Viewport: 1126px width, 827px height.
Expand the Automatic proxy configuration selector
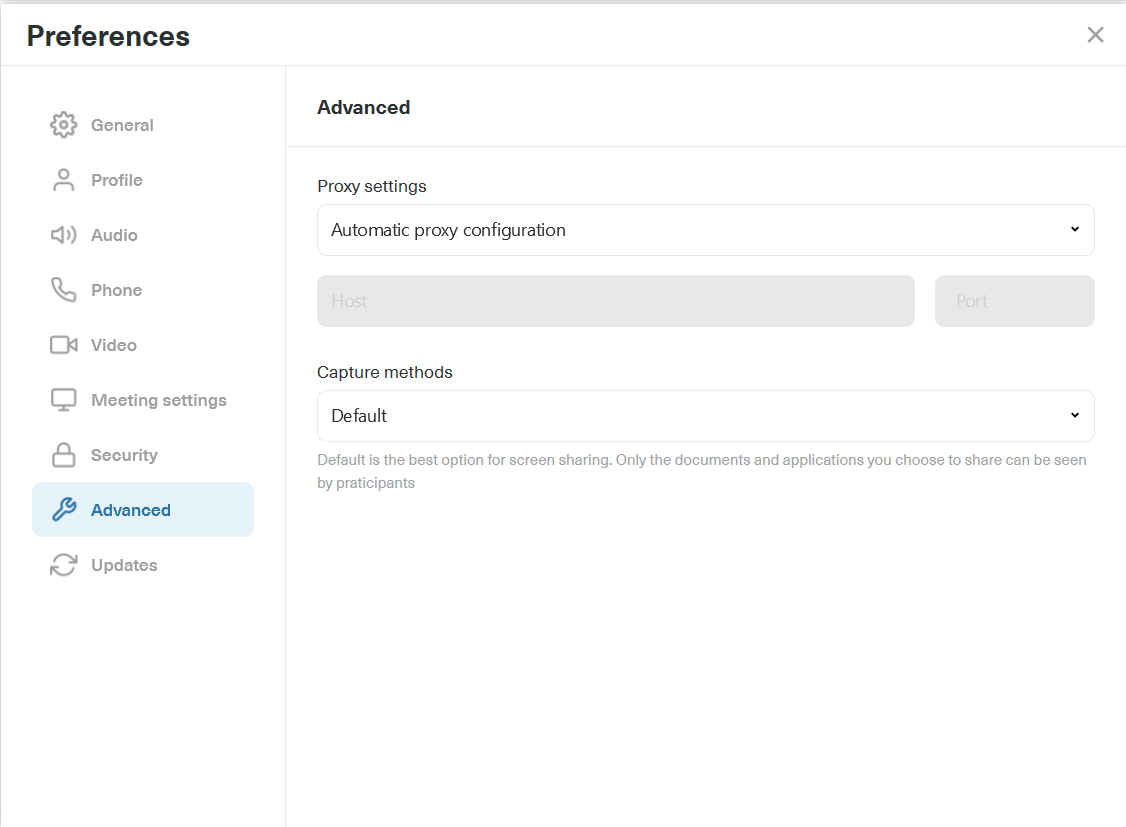click(705, 229)
